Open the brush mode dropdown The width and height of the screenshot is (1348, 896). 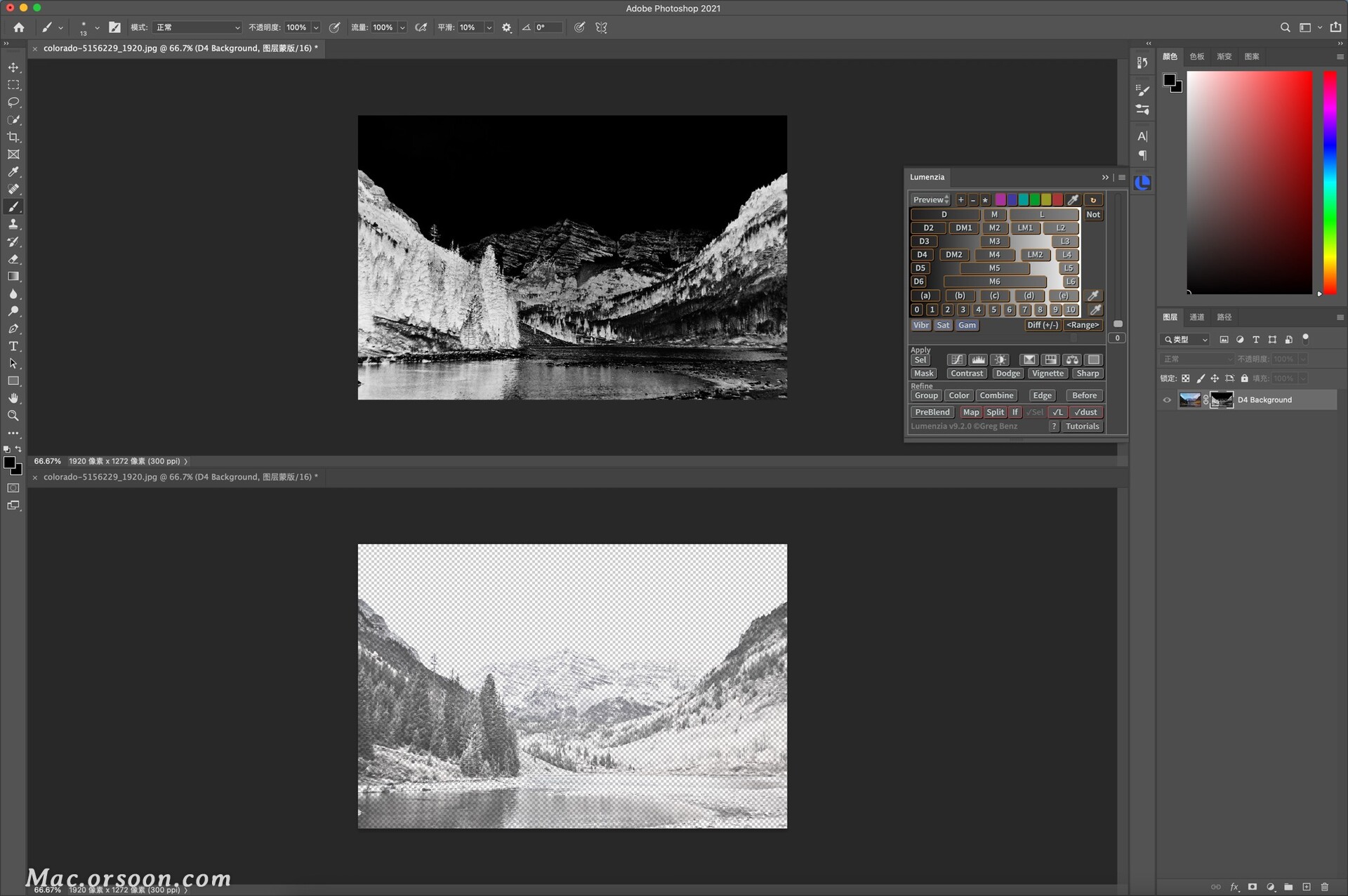pyautogui.click(x=197, y=27)
